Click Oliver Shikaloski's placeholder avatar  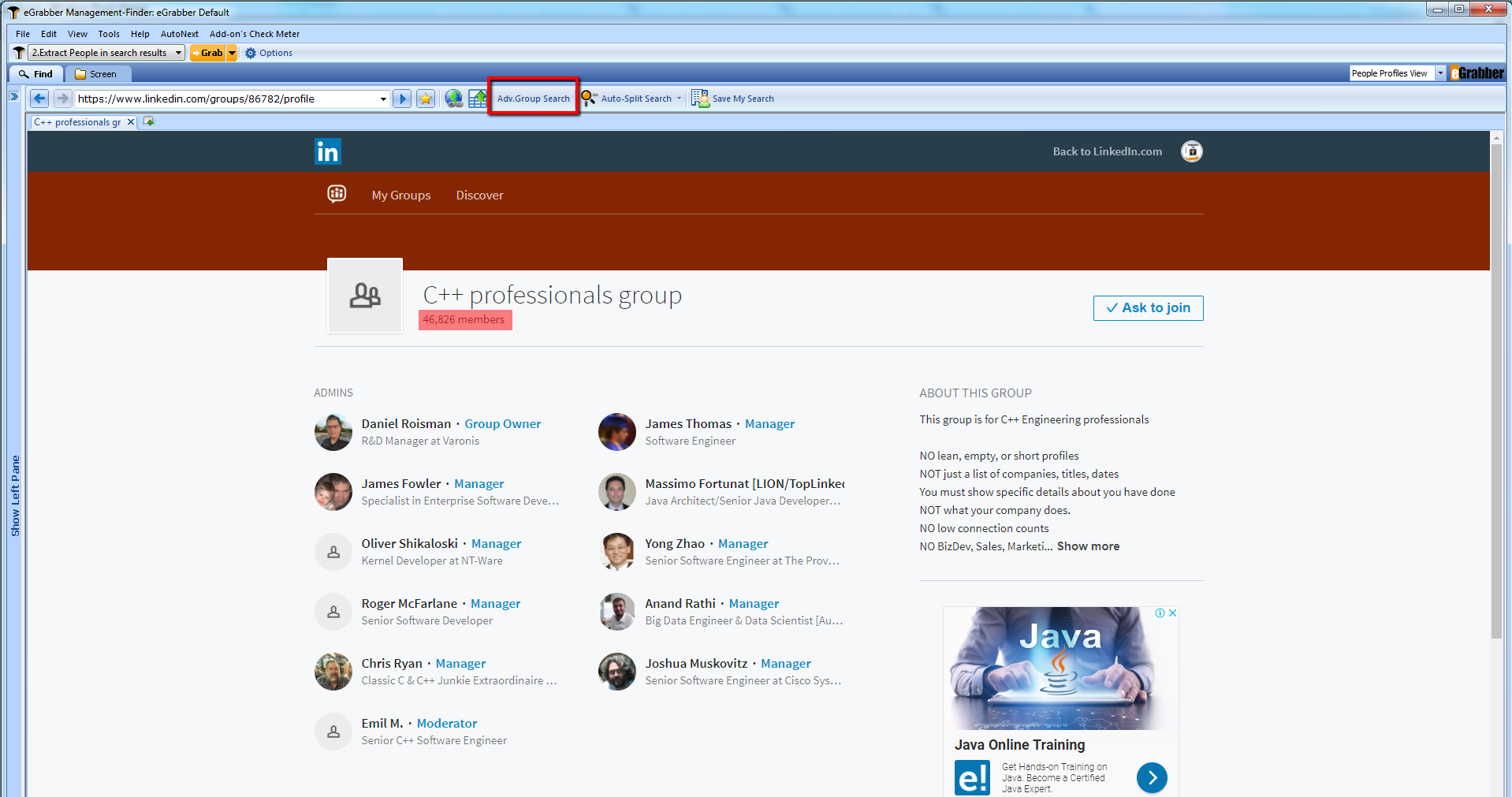pos(333,552)
